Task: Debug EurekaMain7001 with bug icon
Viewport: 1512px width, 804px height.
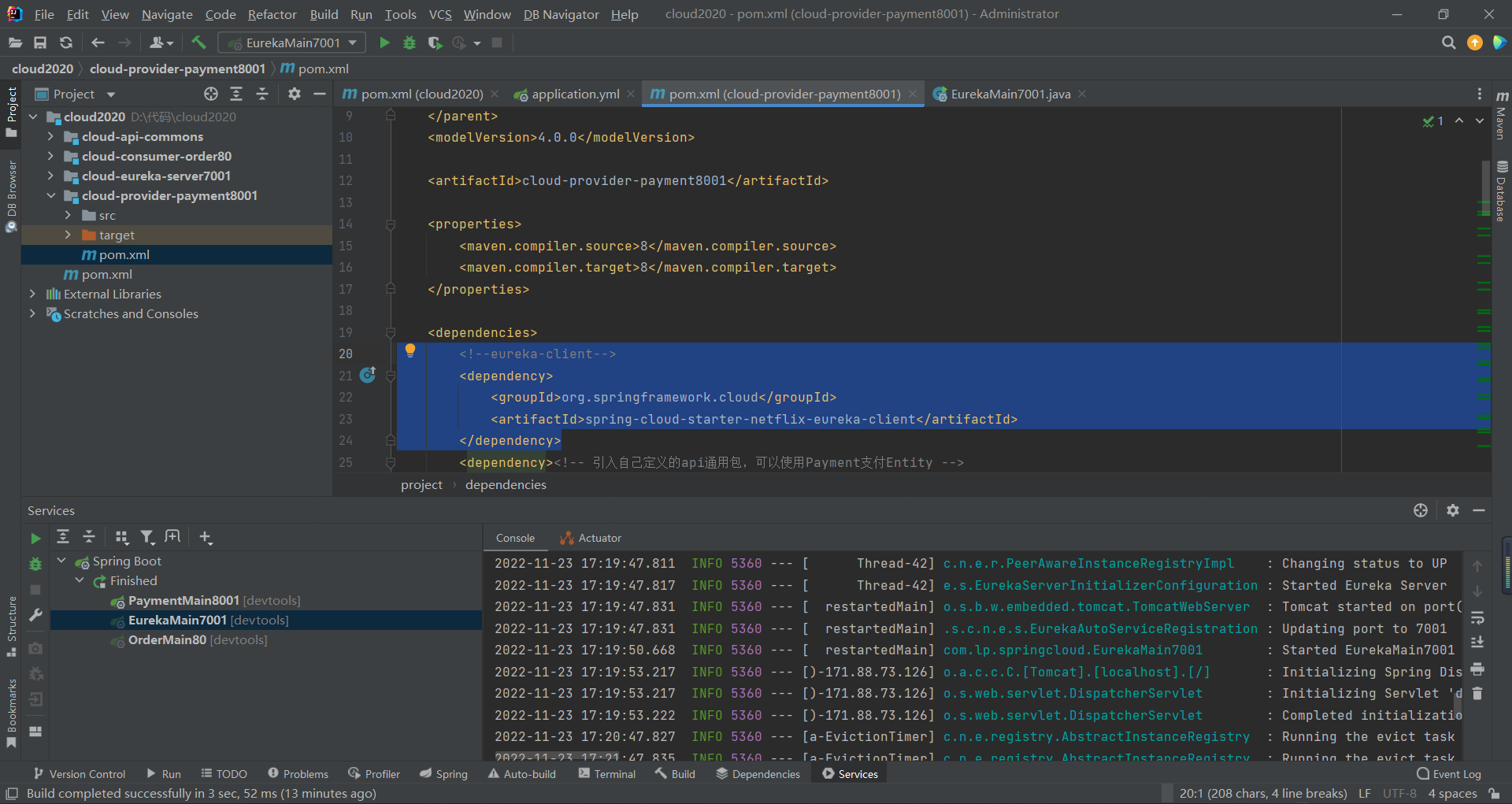Action: 409,43
